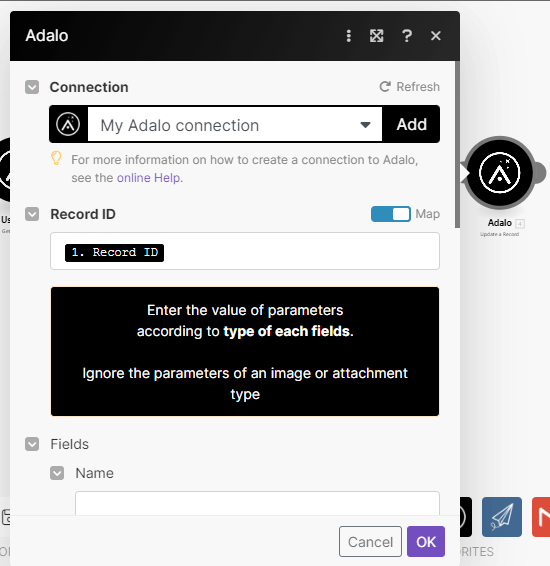Select the Adalo Update a Record module

coord(499,173)
